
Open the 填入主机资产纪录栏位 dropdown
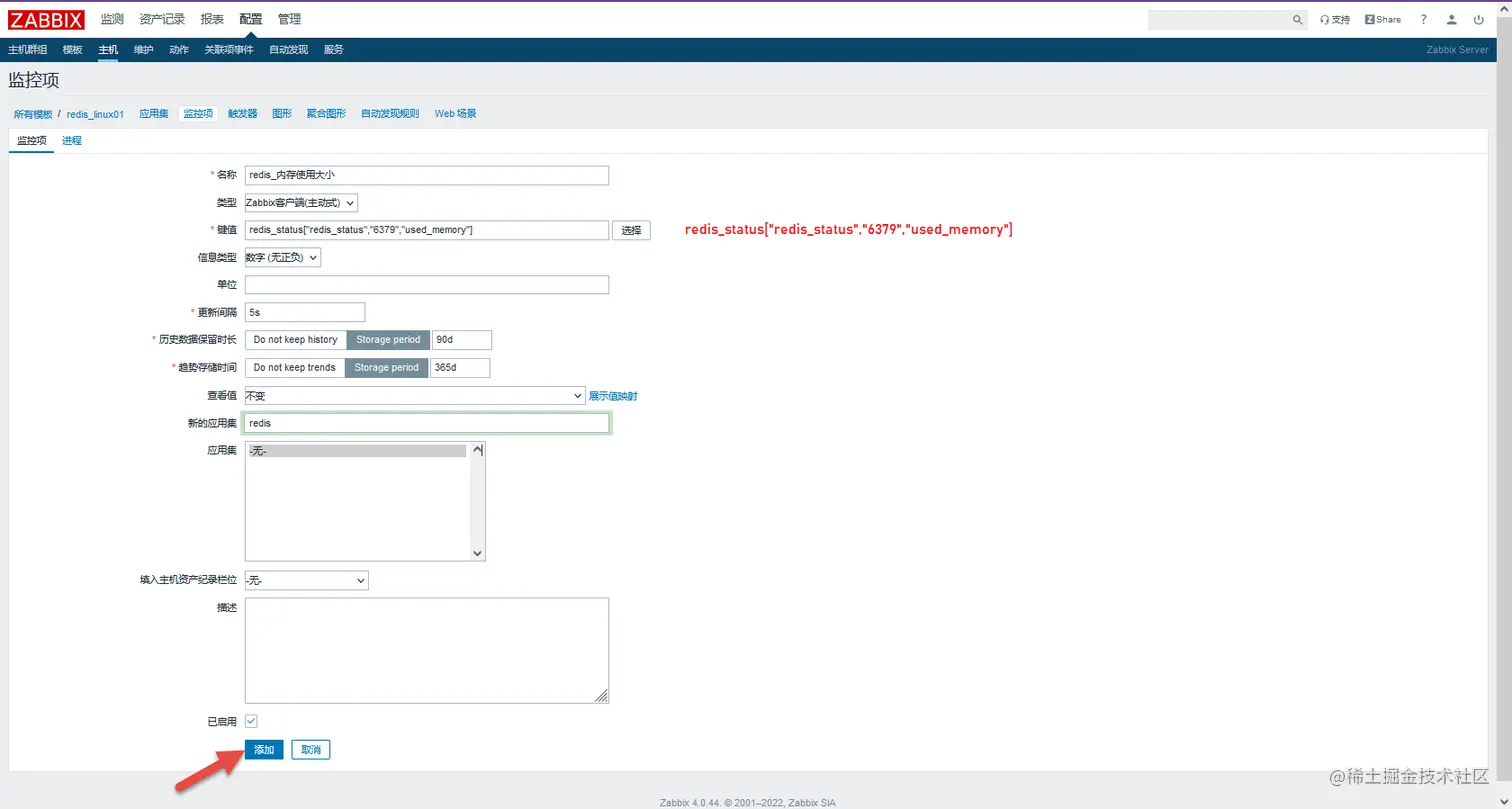306,580
